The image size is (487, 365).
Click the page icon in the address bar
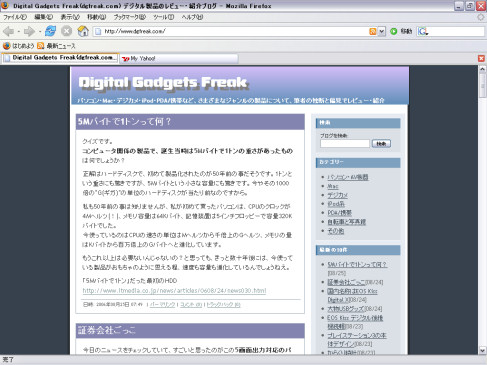point(98,31)
